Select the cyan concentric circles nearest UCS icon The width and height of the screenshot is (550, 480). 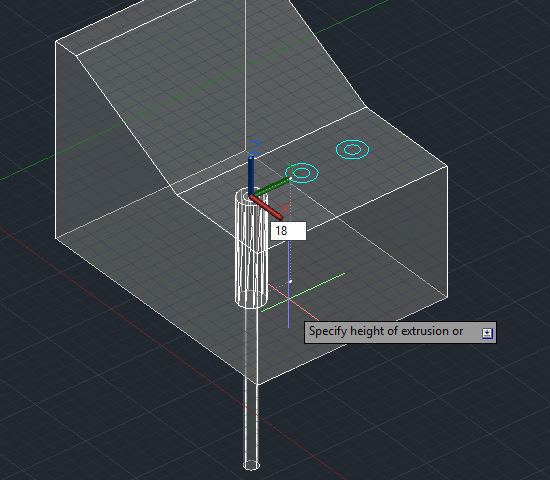[302, 173]
